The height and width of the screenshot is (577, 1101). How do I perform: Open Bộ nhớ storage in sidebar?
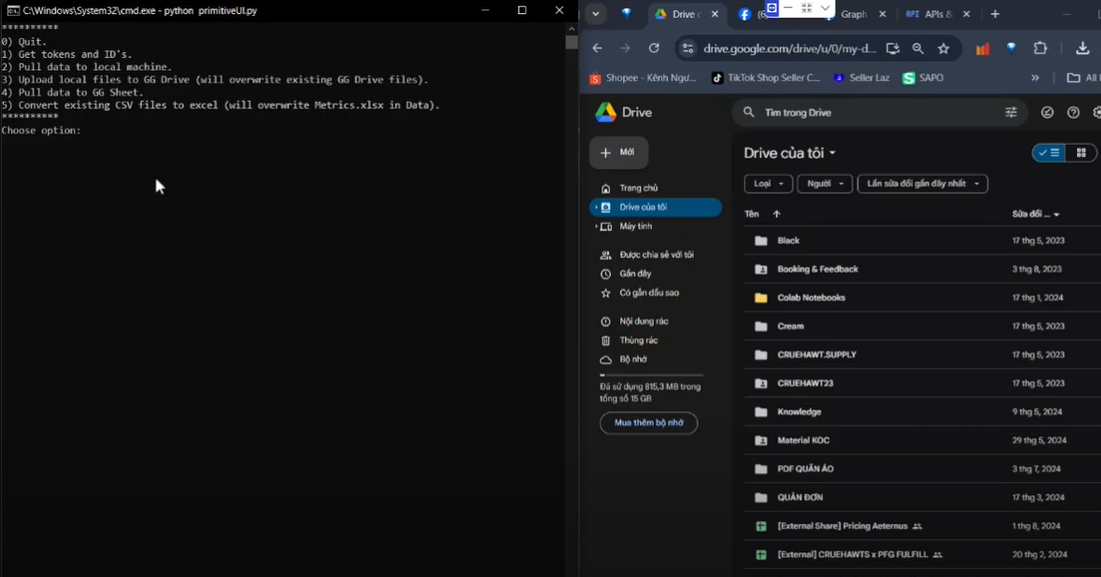(x=633, y=359)
